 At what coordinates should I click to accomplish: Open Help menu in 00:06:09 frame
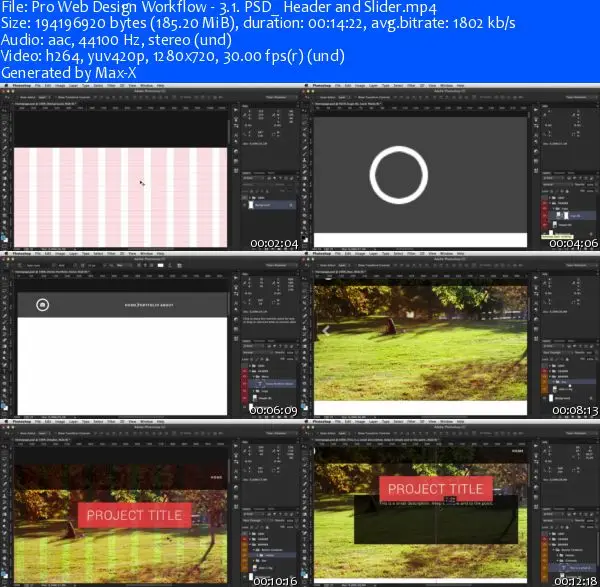point(160,254)
